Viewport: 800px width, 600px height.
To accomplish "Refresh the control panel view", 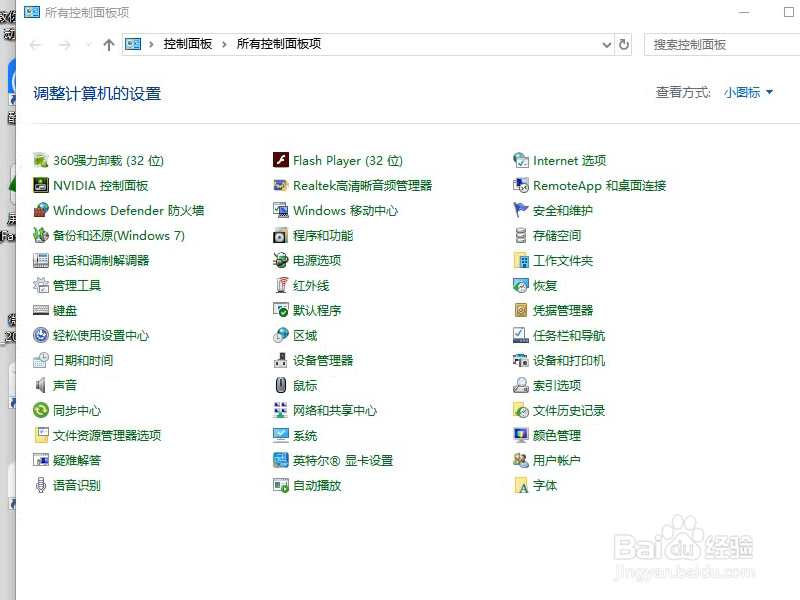I will (x=623, y=45).
